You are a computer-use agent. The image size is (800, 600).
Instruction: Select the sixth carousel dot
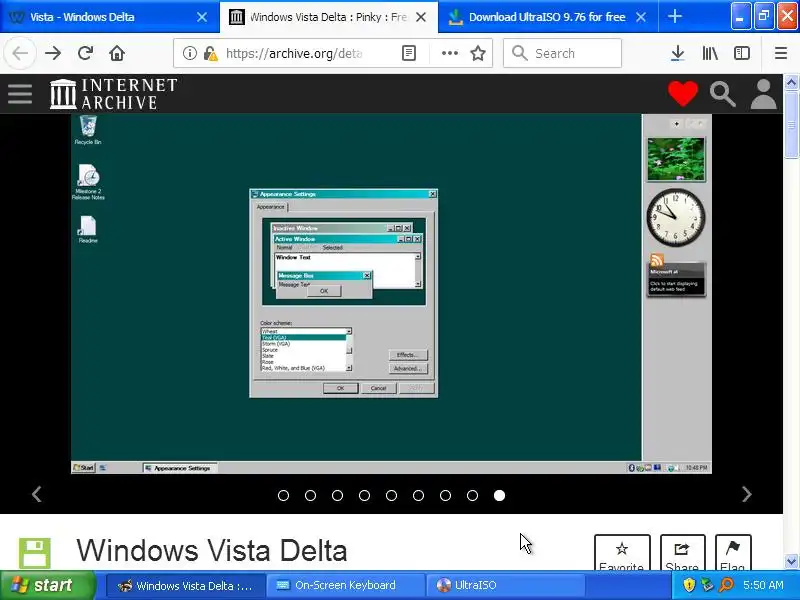pyautogui.click(x=418, y=495)
